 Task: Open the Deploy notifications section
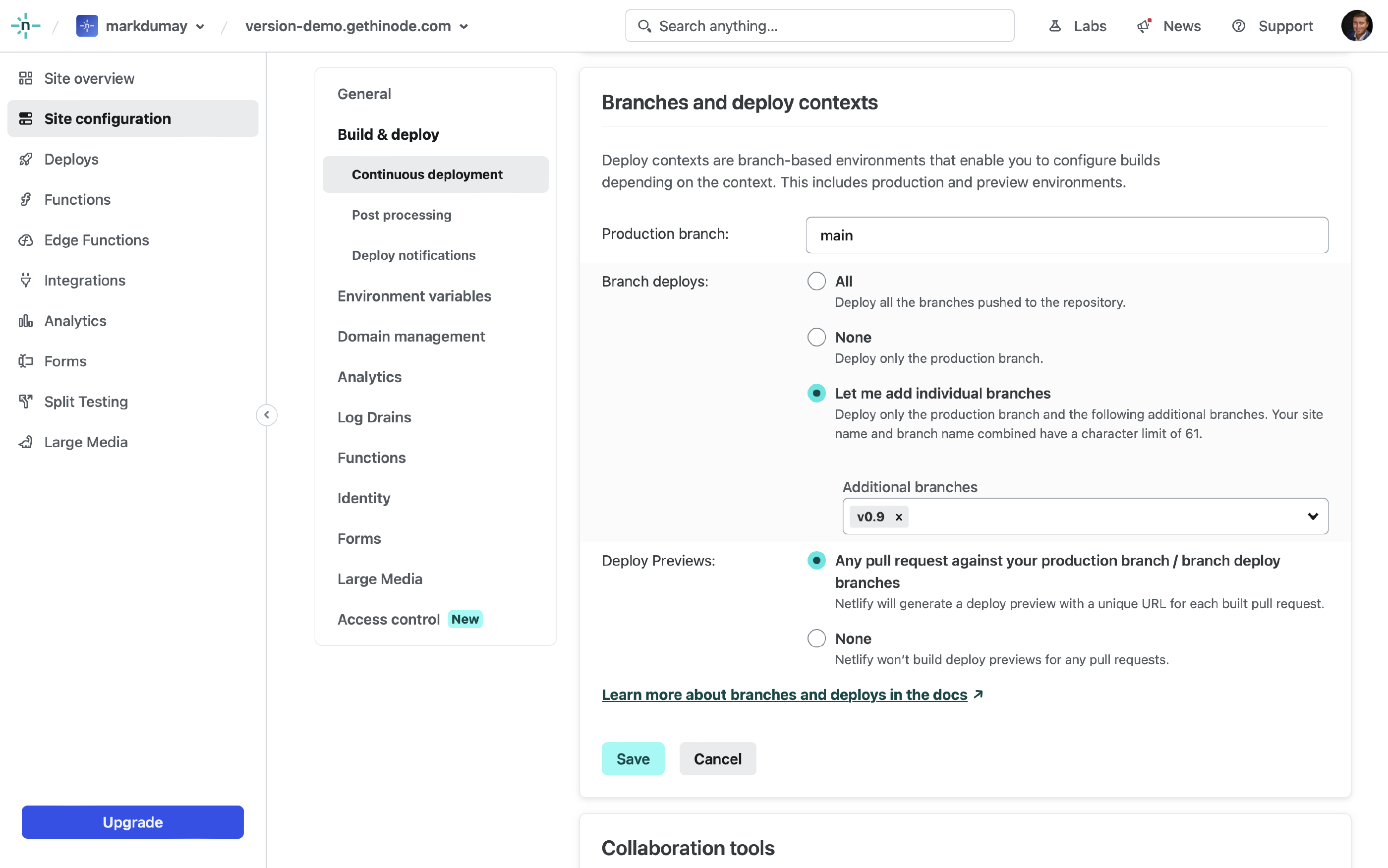tap(413, 255)
